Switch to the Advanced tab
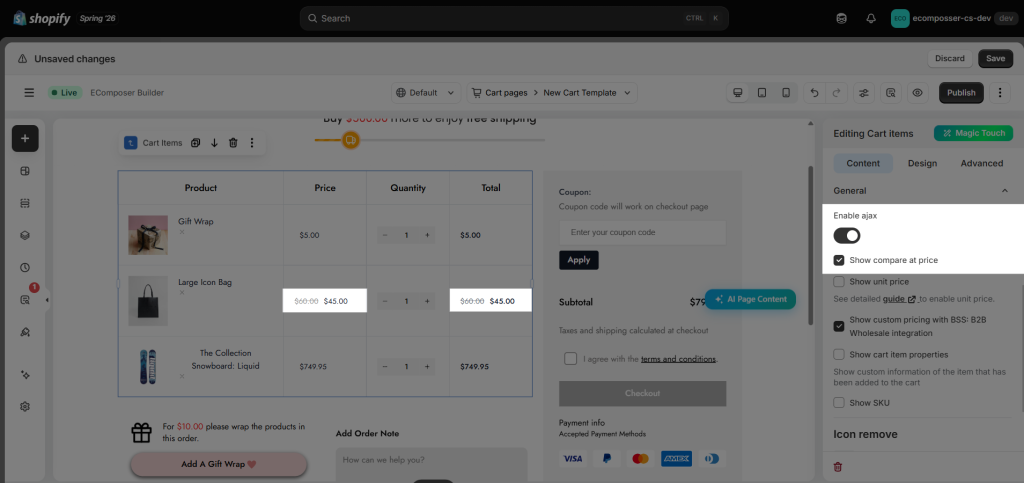The image size is (1024, 483). [x=982, y=163]
